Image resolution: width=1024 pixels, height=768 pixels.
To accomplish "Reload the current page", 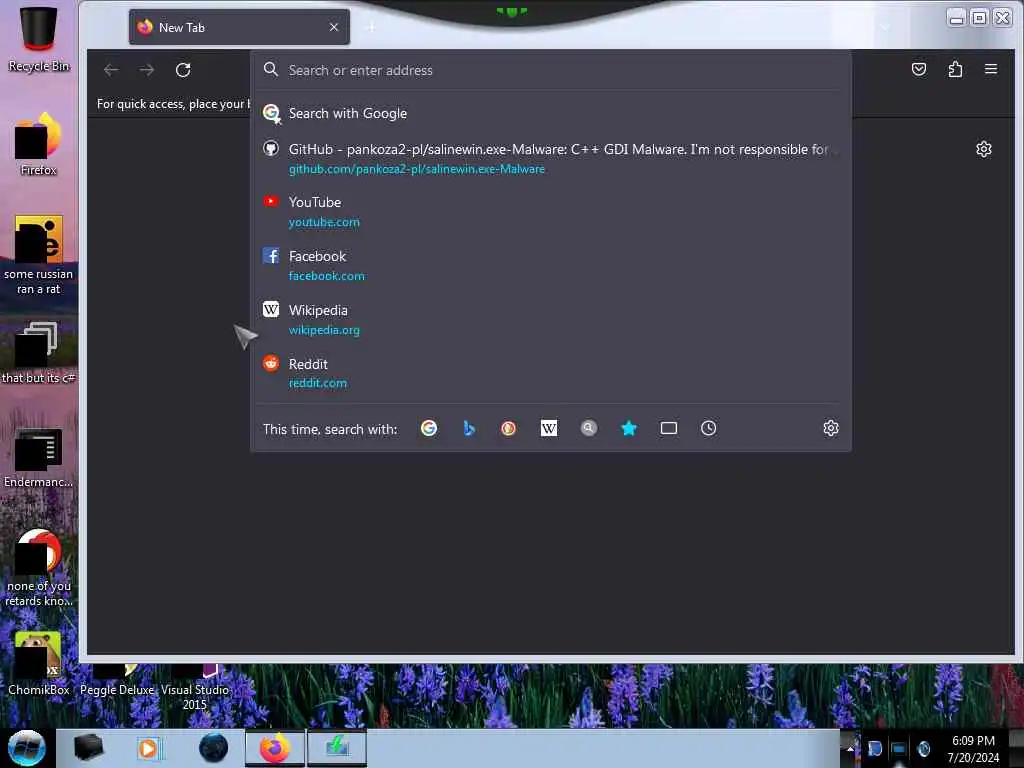I will pos(183,70).
